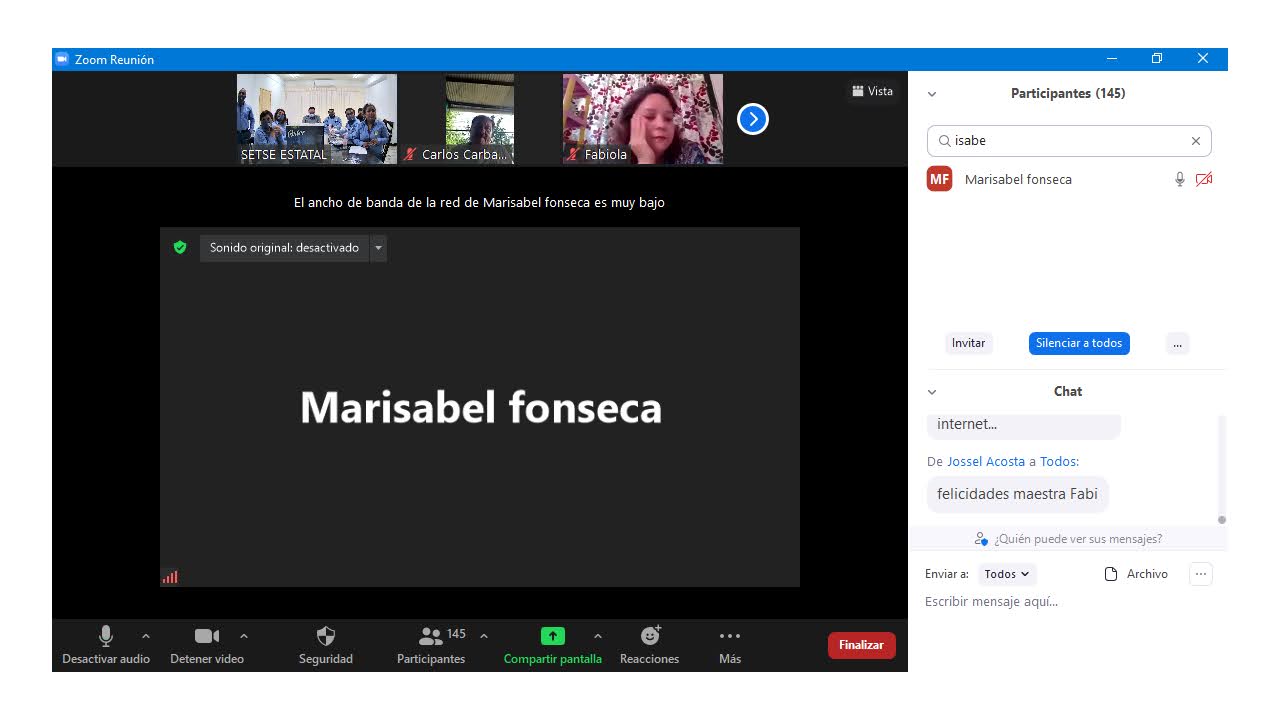Click the green encryption shield icon

(x=180, y=247)
